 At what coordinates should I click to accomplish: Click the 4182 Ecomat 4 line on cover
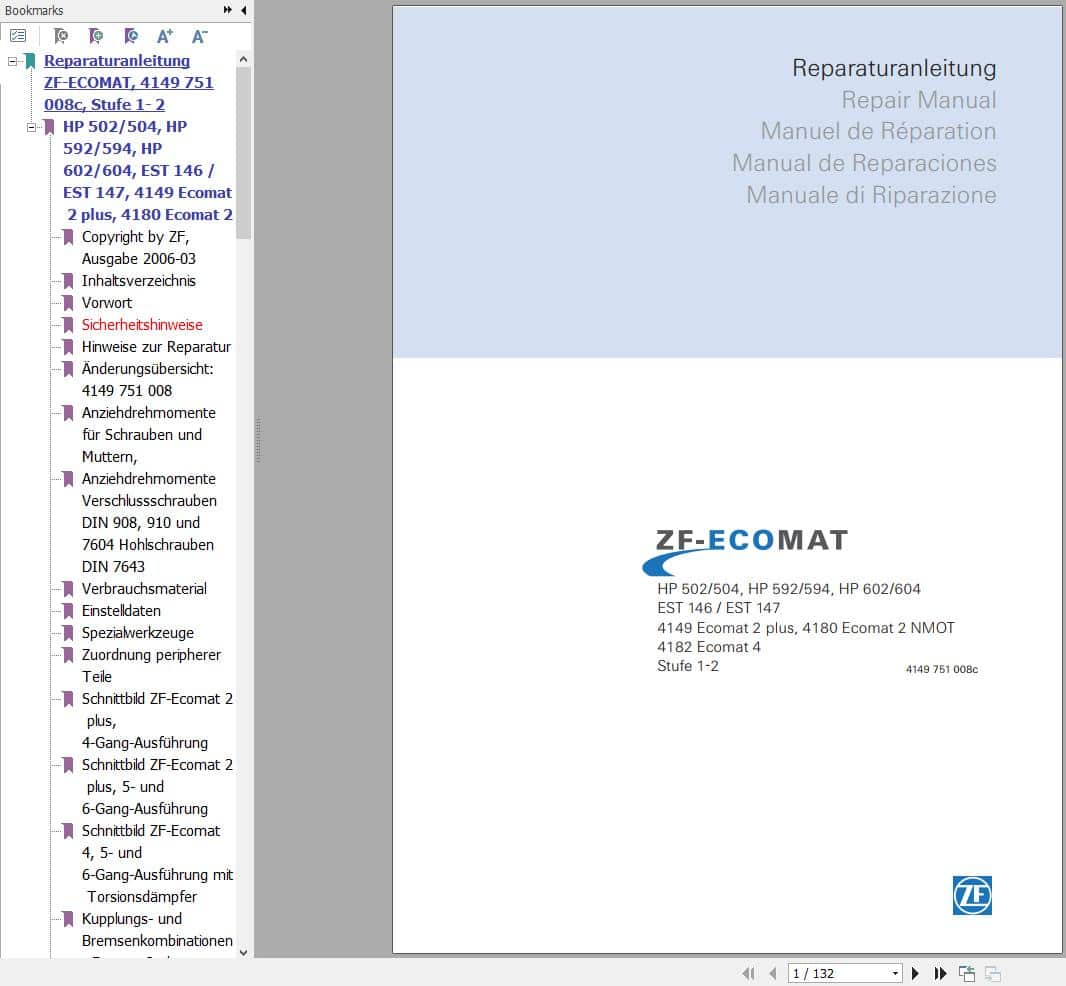pyautogui.click(x=708, y=647)
